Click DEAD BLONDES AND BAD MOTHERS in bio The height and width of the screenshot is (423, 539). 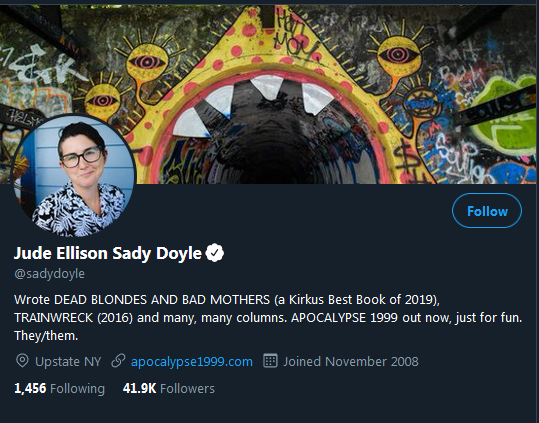tap(162, 300)
